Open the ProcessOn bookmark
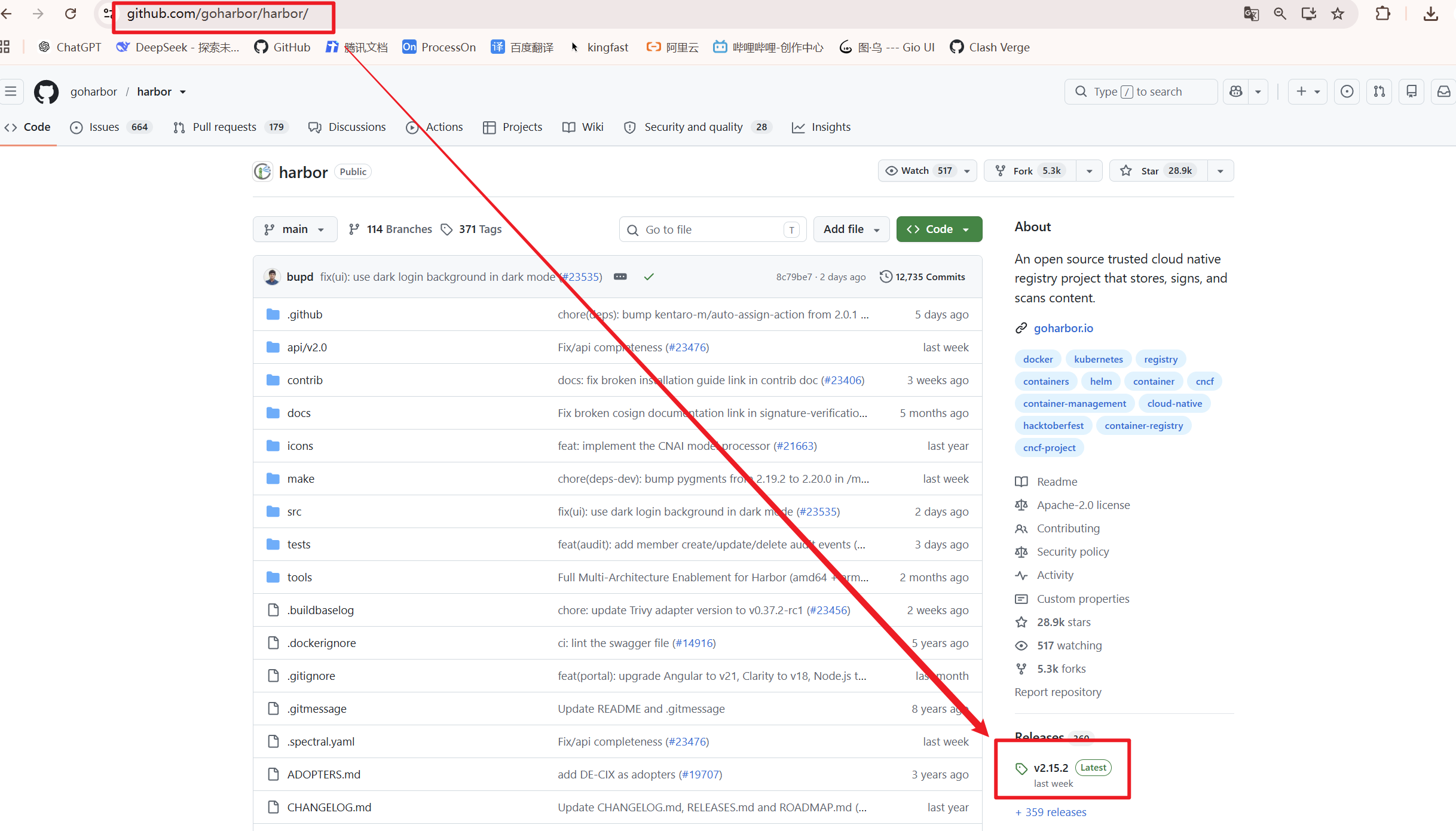 439,47
